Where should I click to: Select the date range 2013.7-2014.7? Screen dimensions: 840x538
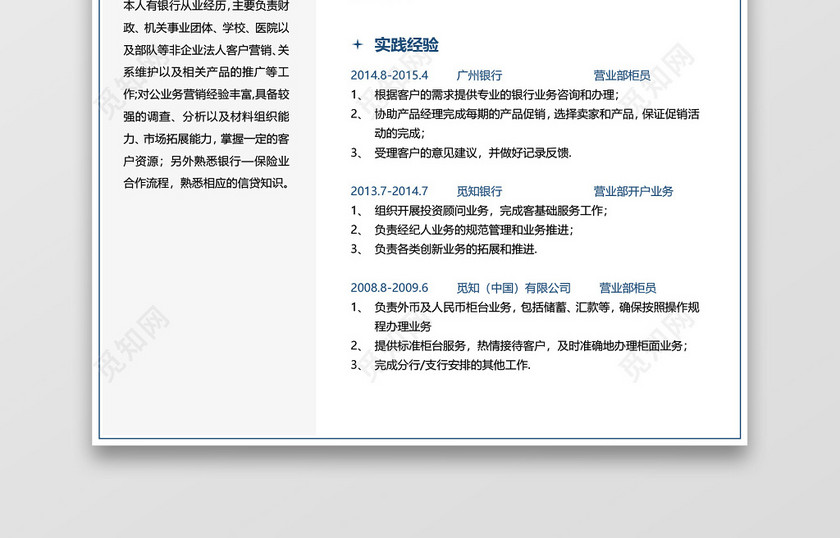tap(389, 191)
